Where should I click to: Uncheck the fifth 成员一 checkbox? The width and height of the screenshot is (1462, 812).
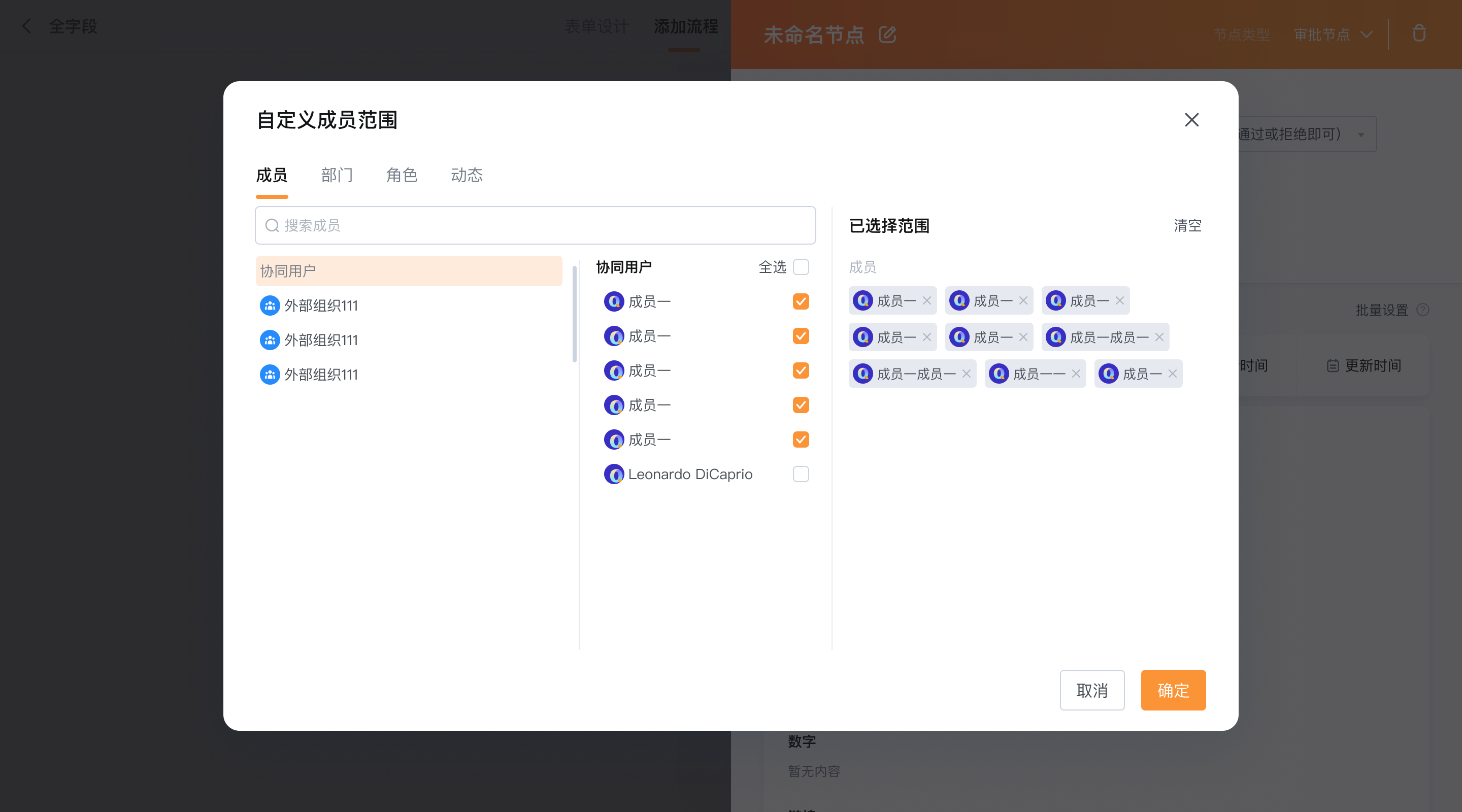point(801,440)
